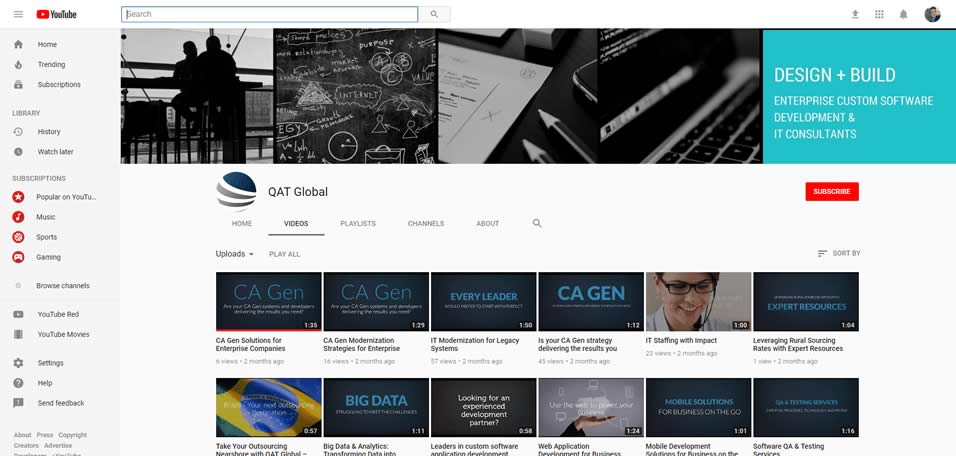Viewport: 956px width, 456px height.
Task: Open the YouTube apps grid icon
Action: click(879, 14)
